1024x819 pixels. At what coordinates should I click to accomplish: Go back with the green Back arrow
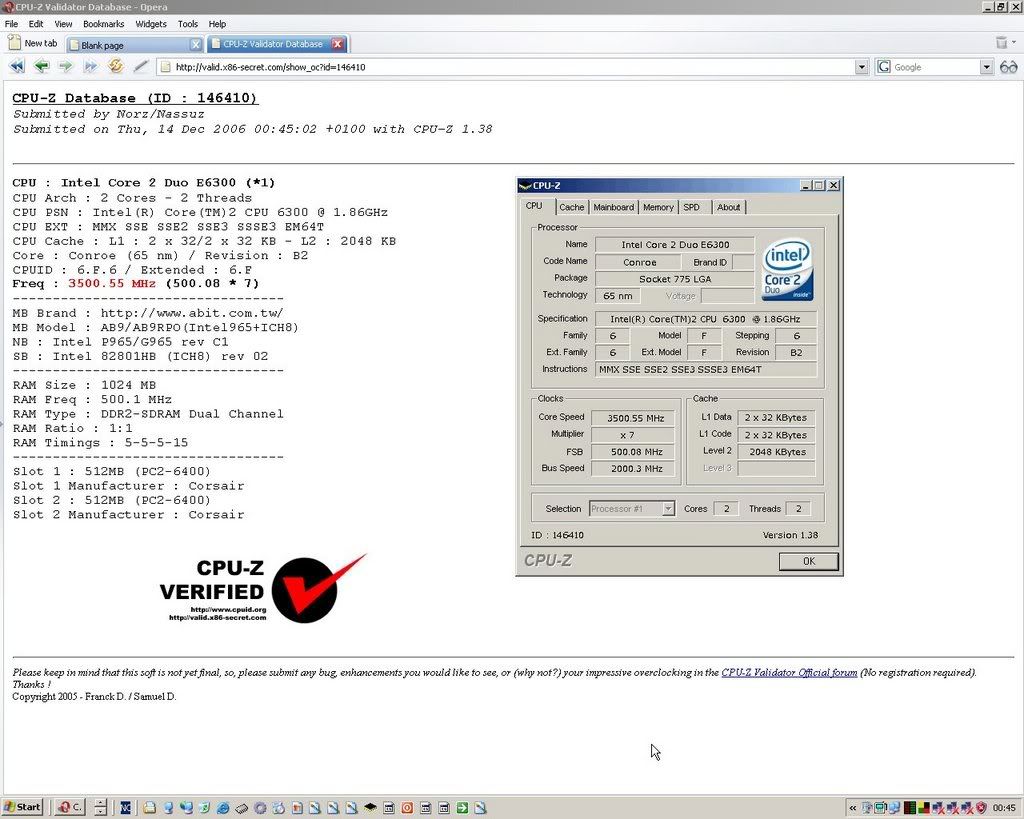point(41,66)
